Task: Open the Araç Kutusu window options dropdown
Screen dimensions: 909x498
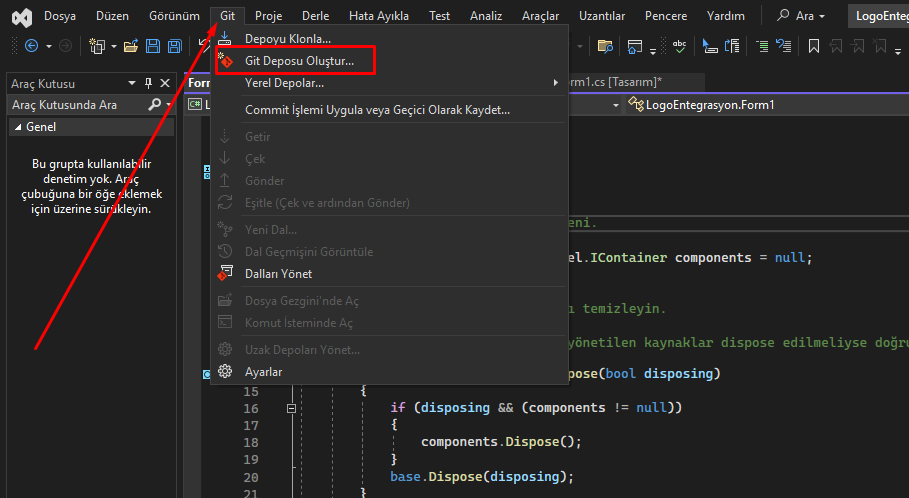Action: tap(132, 83)
